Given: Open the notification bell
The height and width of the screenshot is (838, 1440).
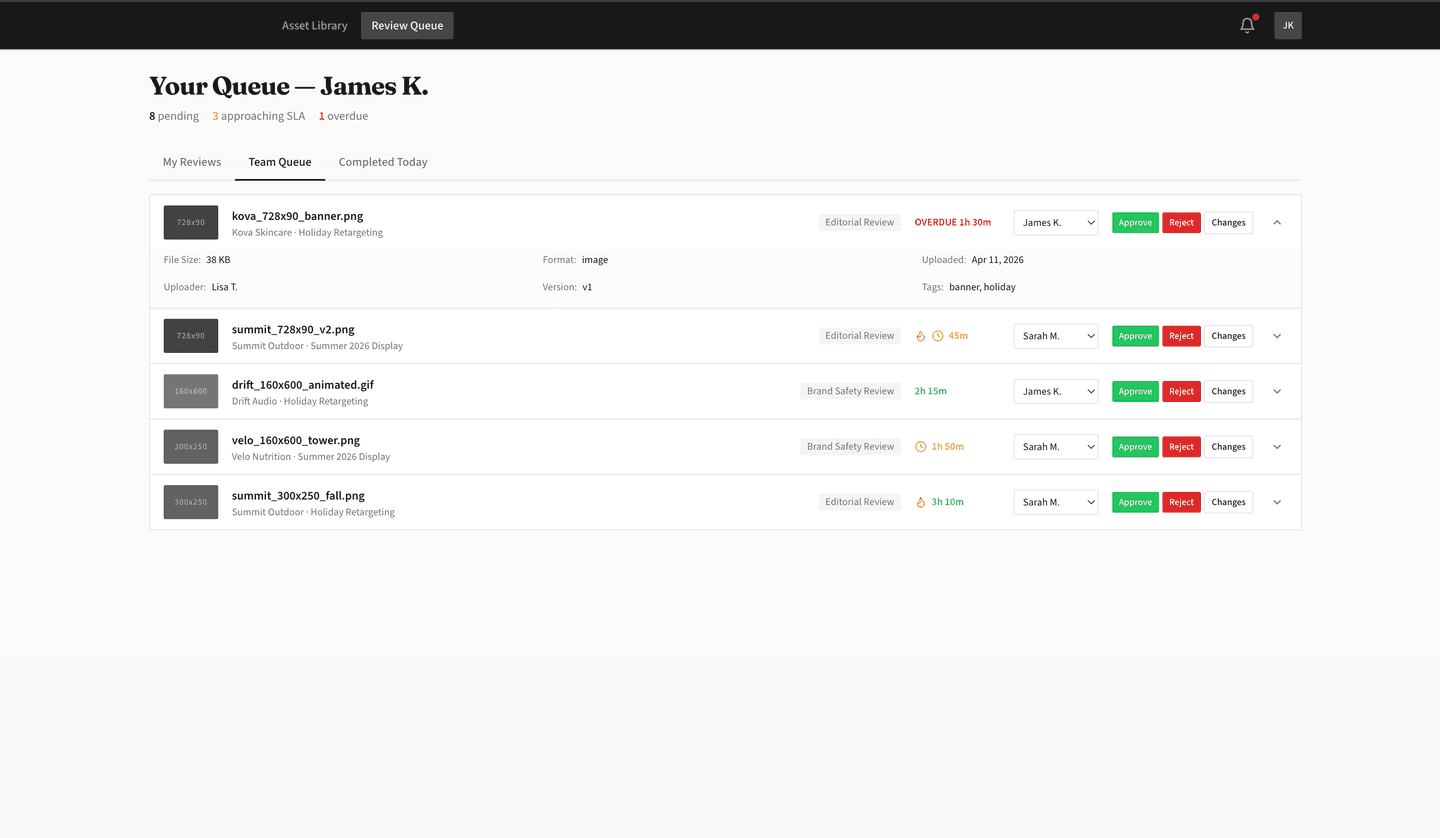Looking at the screenshot, I should 1246,25.
